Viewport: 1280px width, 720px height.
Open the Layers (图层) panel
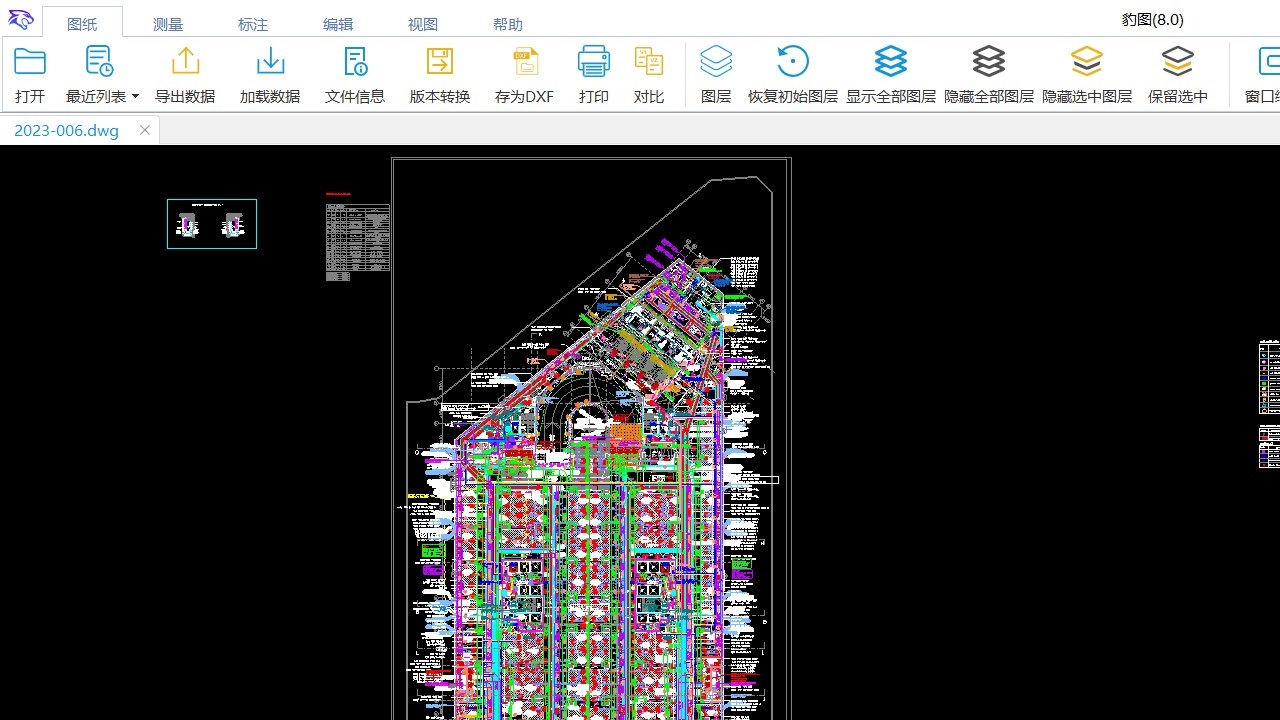716,62
